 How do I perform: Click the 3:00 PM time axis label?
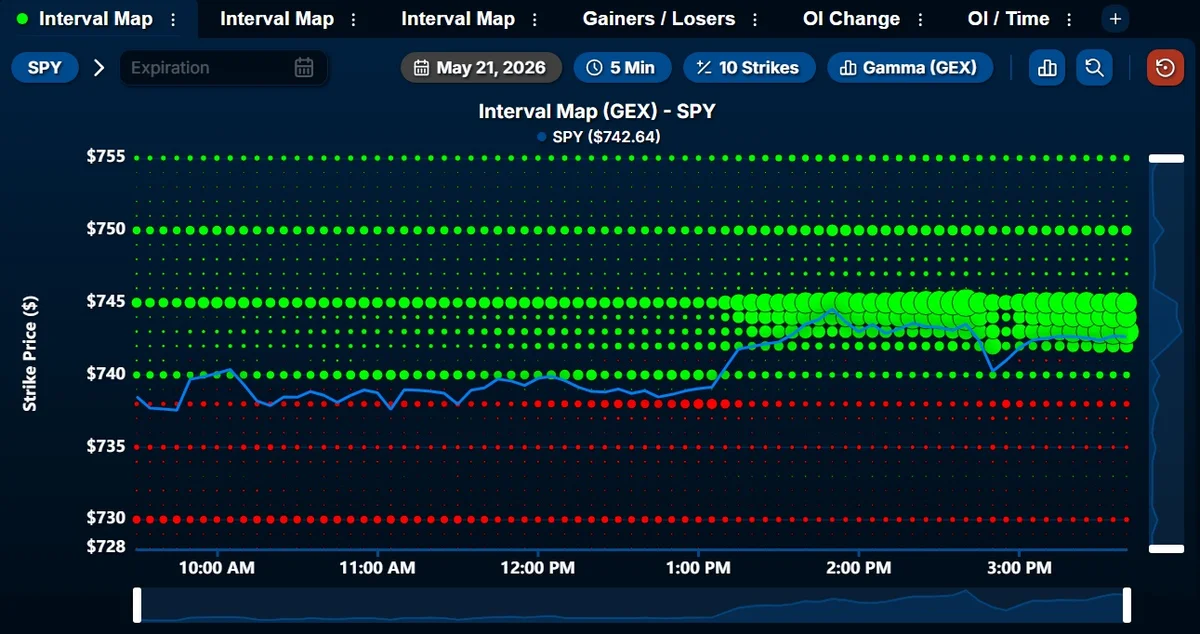pos(1019,568)
